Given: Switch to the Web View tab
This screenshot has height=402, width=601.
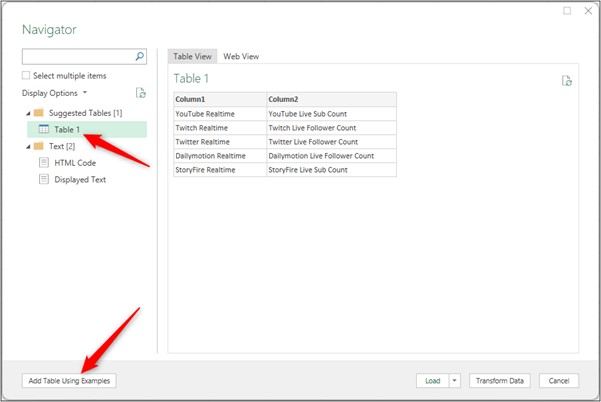Looking at the screenshot, I should [x=242, y=57].
